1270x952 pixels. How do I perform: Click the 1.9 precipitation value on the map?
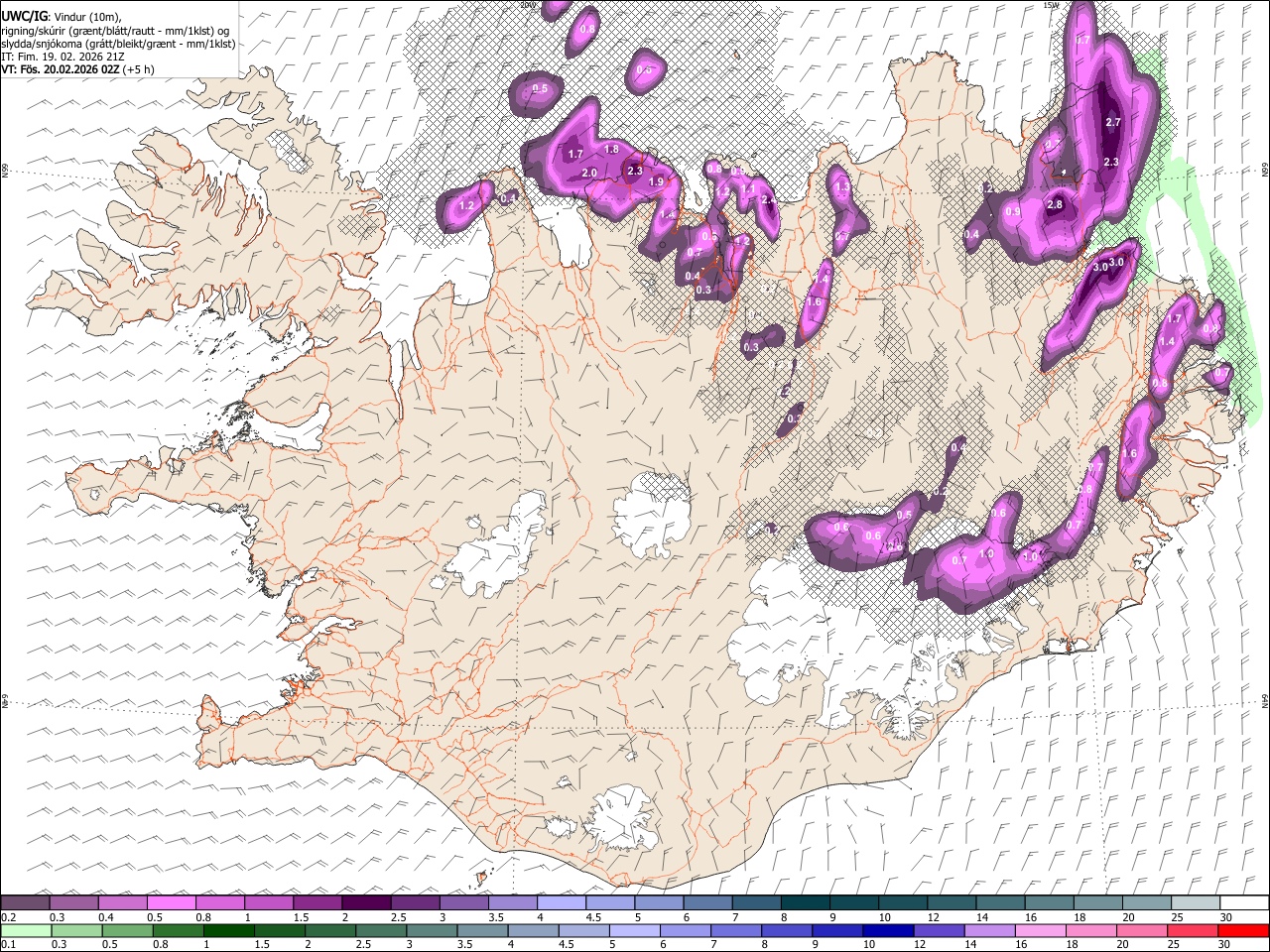tap(656, 182)
